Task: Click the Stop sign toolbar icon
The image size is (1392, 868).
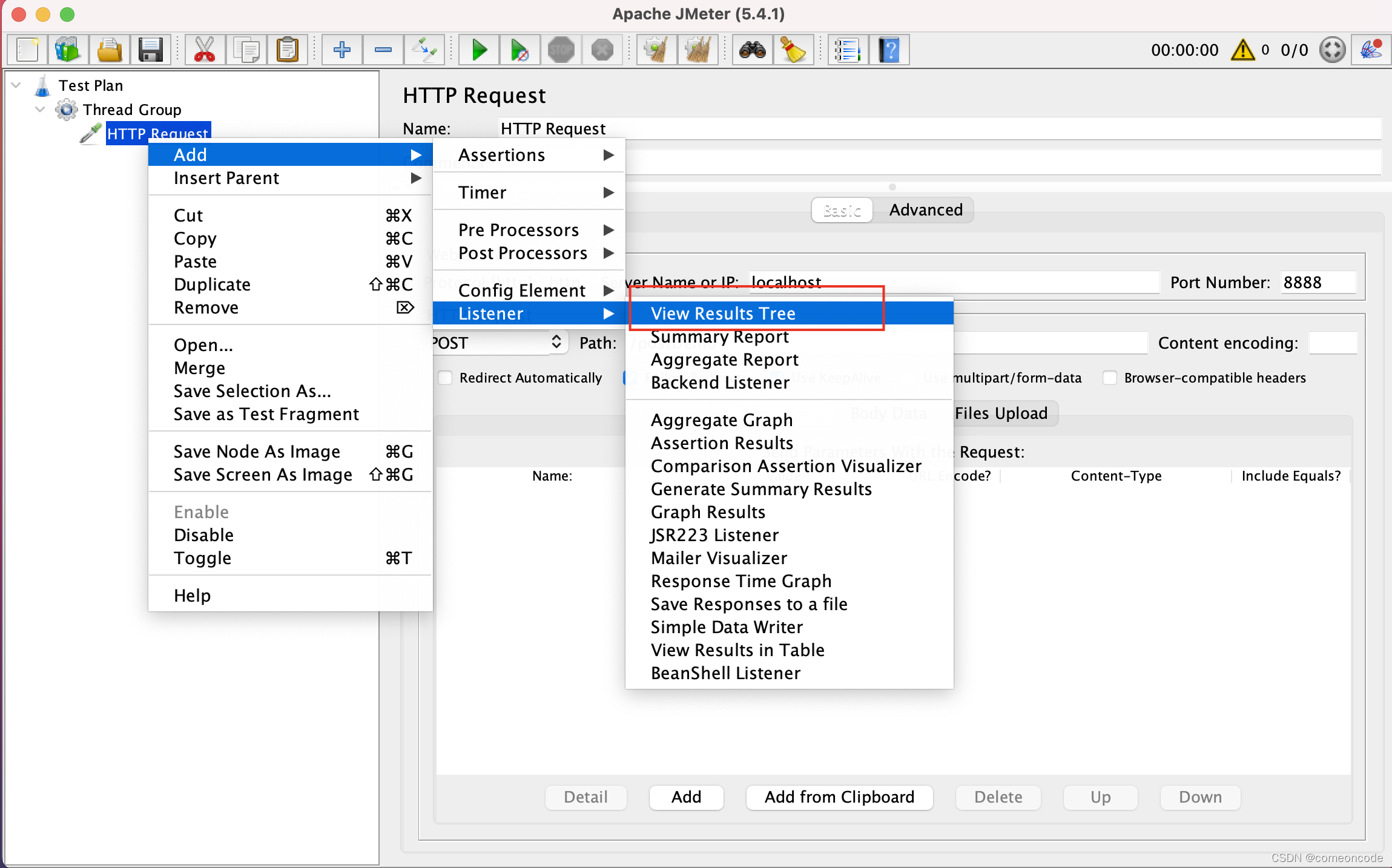Action: 561,50
